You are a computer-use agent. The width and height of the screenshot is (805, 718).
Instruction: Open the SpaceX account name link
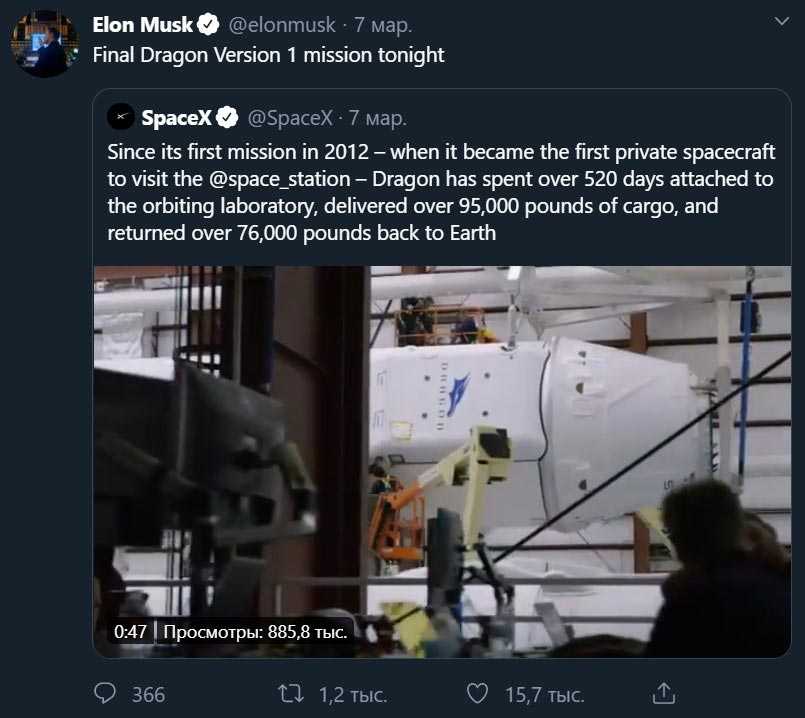point(176,118)
